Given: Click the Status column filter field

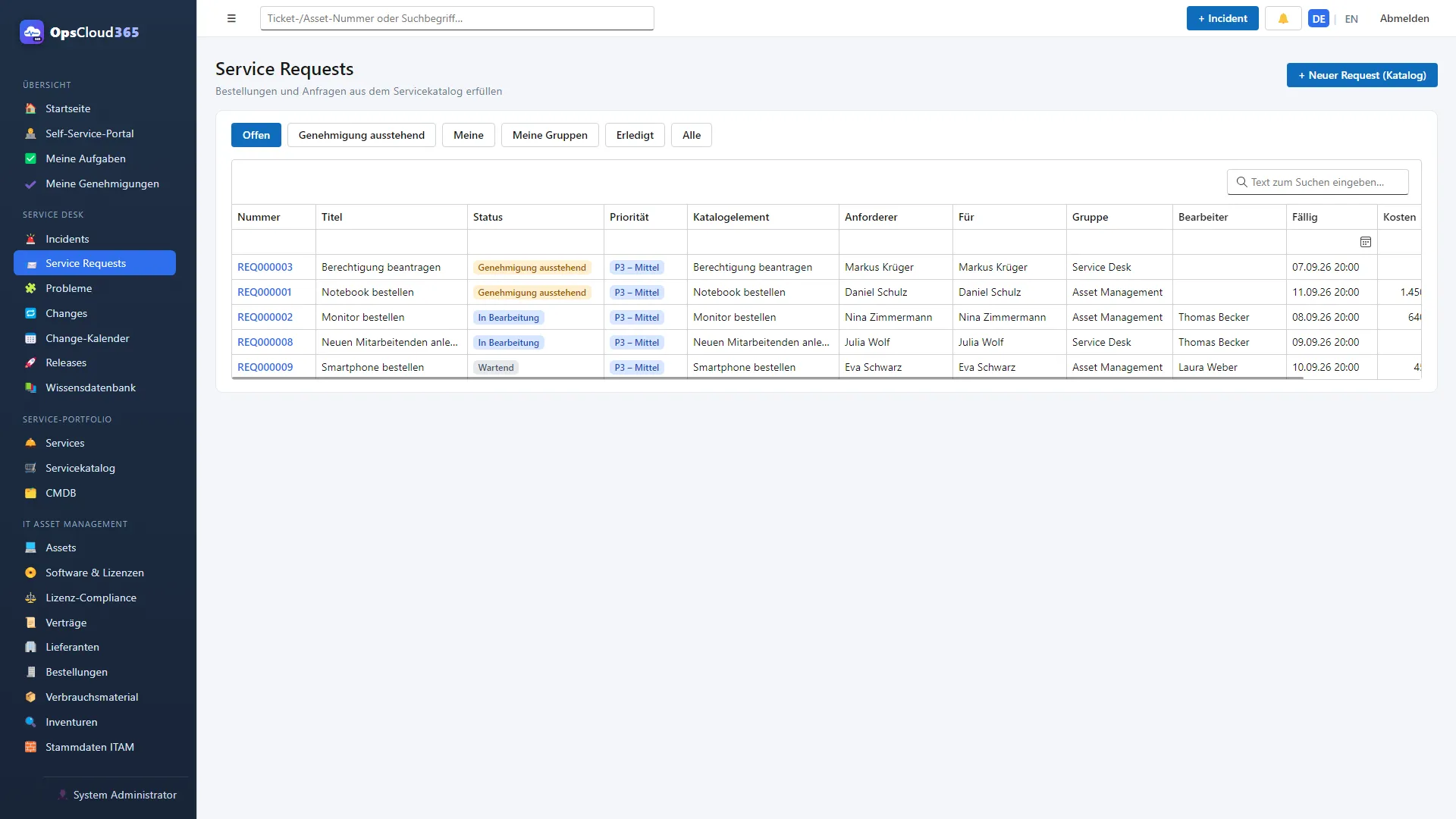Looking at the screenshot, I should (x=535, y=242).
